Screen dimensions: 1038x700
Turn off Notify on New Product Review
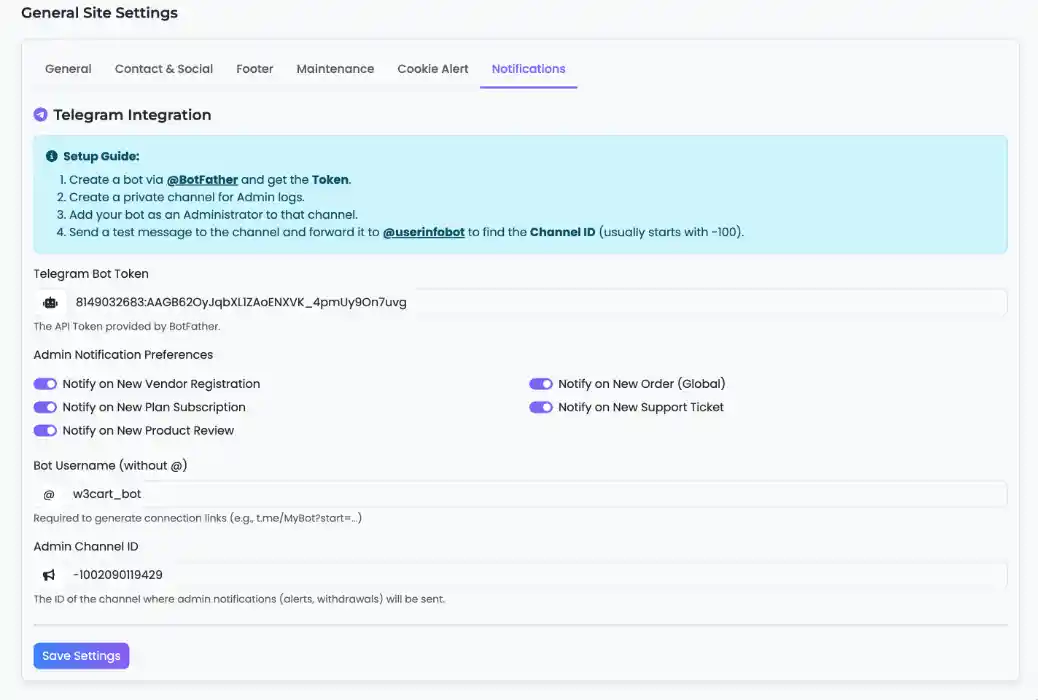tap(44, 430)
